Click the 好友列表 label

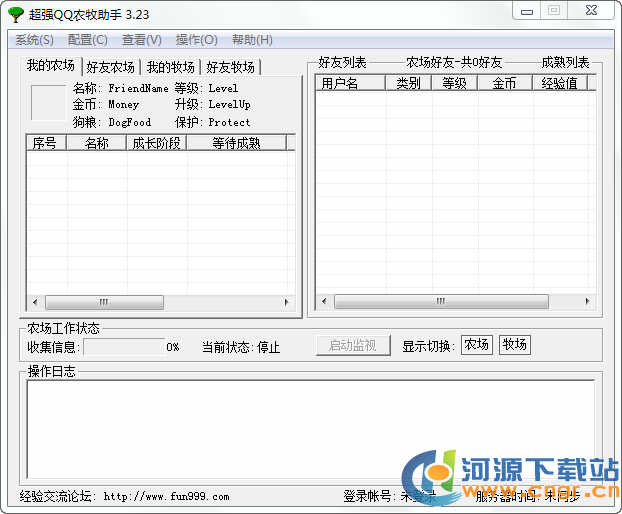(x=343, y=62)
